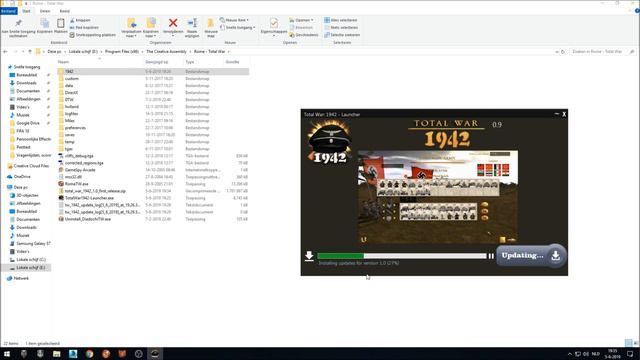This screenshot has height=360, width=640.
Task: Click Selectie omkeren in the ribbon
Action: click(342, 35)
